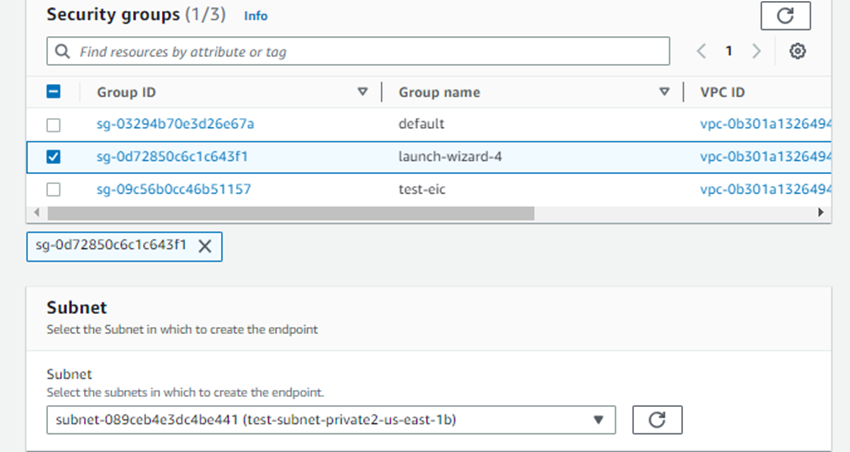The height and width of the screenshot is (452, 850).
Task: Select the 'test-eic' group name cell
Action: (x=422, y=189)
